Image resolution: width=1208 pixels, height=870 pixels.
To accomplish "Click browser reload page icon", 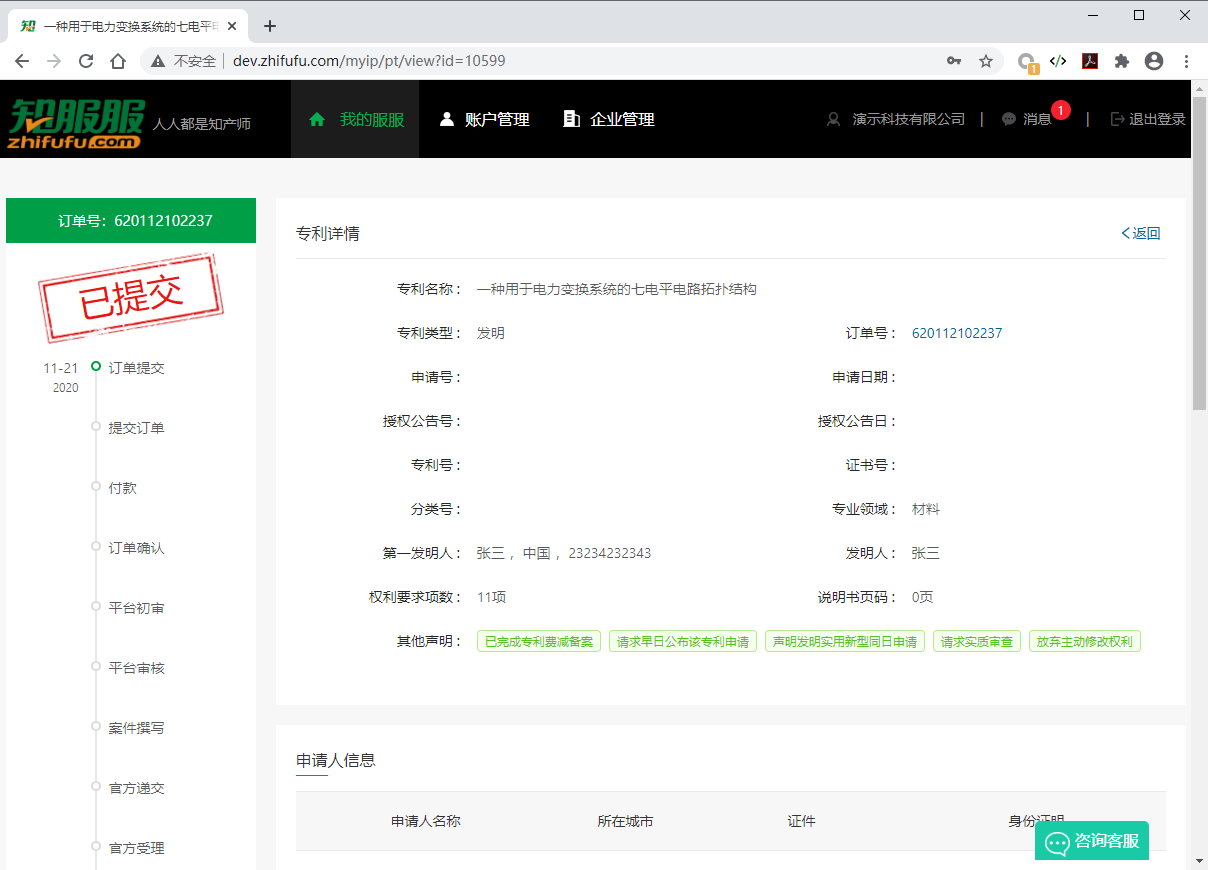I will click(86, 61).
